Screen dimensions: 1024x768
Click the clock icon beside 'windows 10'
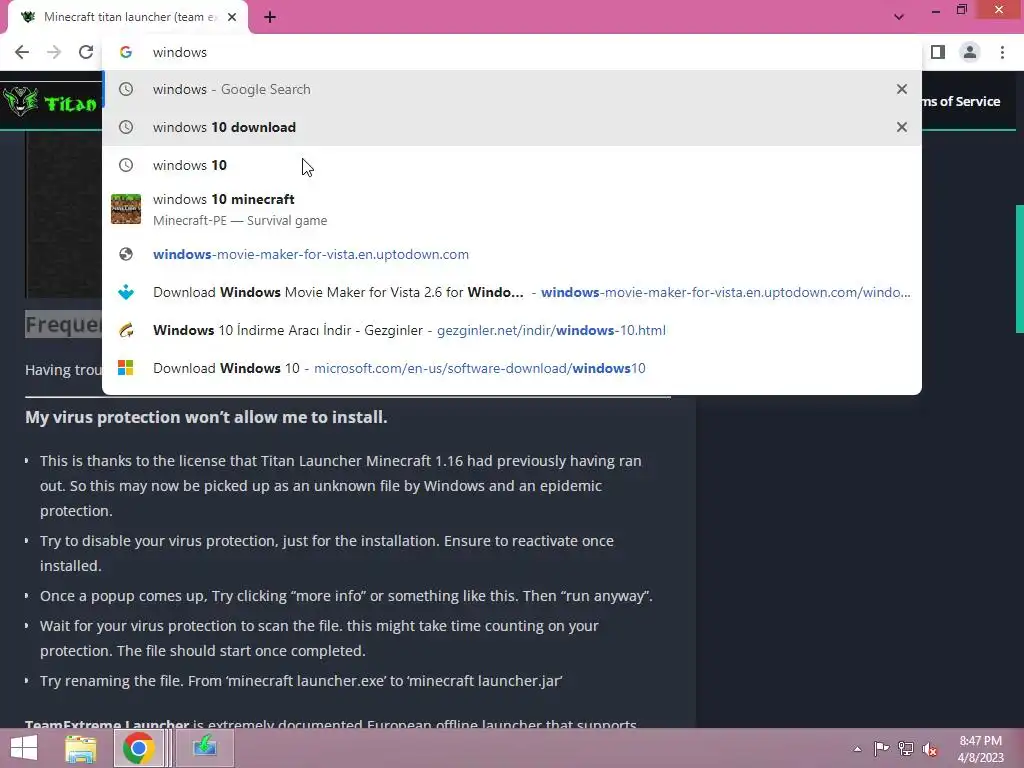pyautogui.click(x=126, y=165)
